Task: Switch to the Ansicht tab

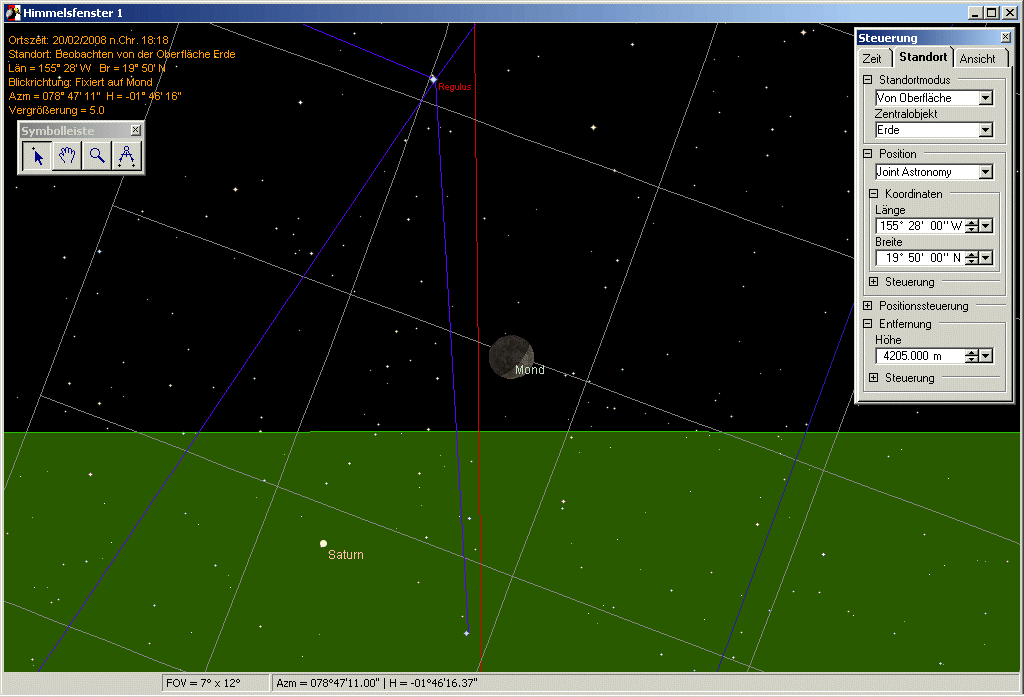Action: 978,59
